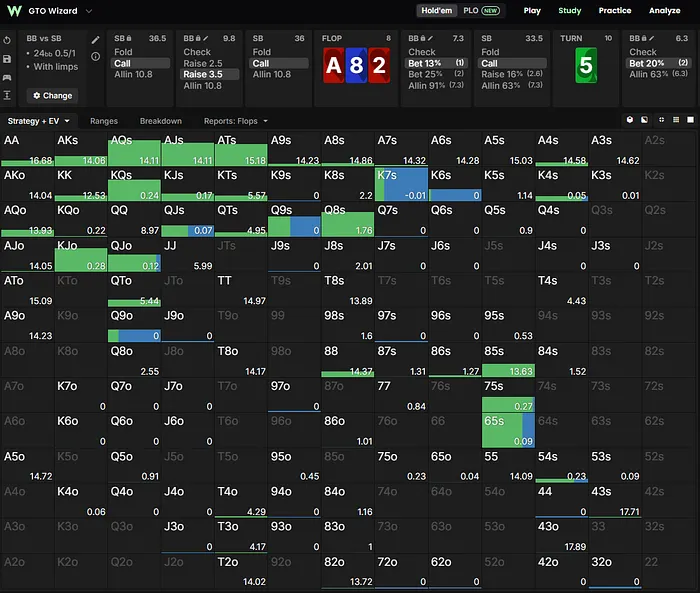Select Bet 20% in the BB 6.3 node
Screen dimensions: 700x593
coord(658,63)
